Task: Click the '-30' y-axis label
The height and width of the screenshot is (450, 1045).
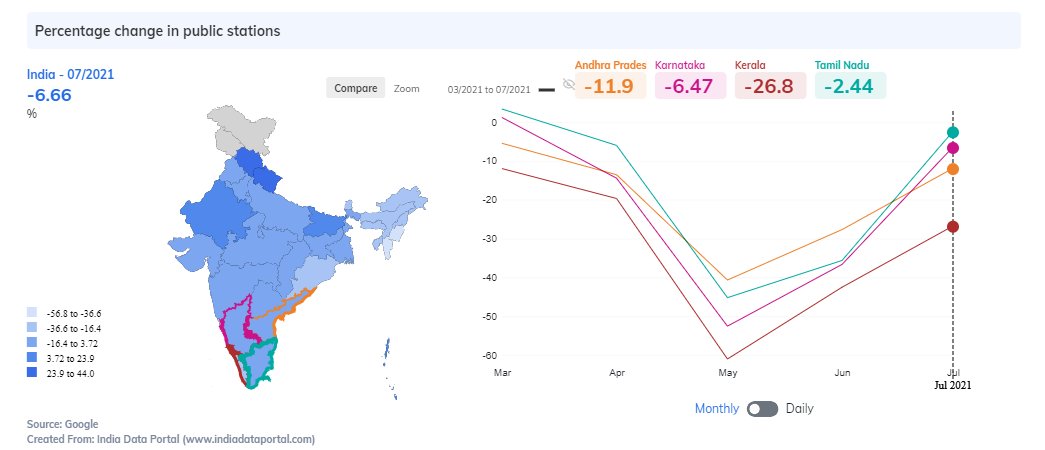Action: 491,239
